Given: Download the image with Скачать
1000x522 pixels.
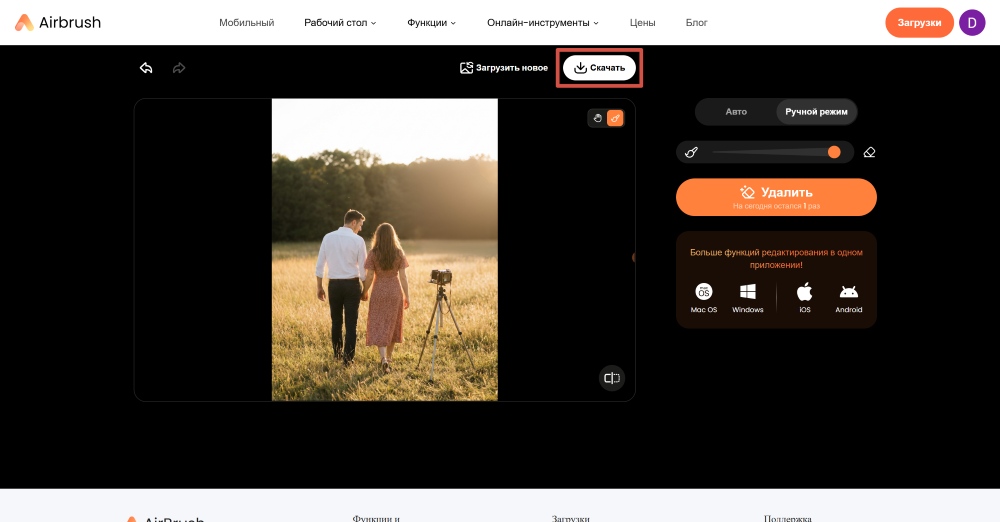Looking at the screenshot, I should [599, 68].
